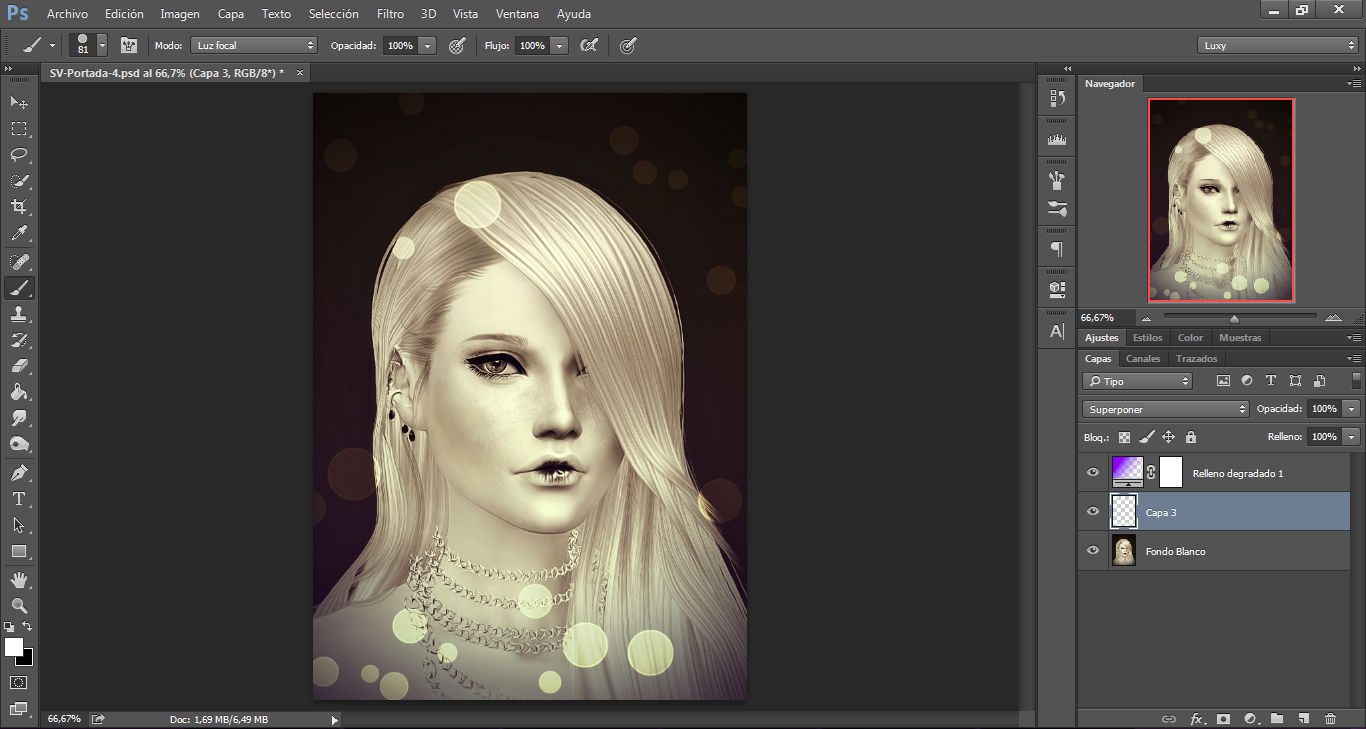The image size is (1366, 729).
Task: Toggle lock image pixels brush icon
Action: [x=1146, y=437]
